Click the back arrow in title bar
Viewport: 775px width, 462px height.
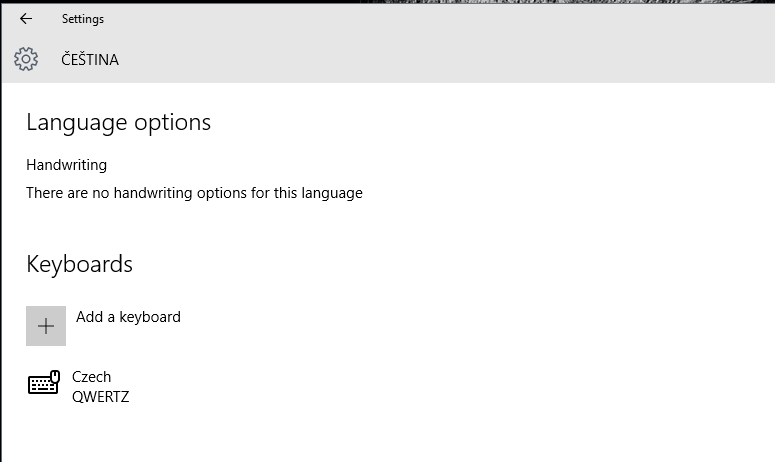pos(26,19)
